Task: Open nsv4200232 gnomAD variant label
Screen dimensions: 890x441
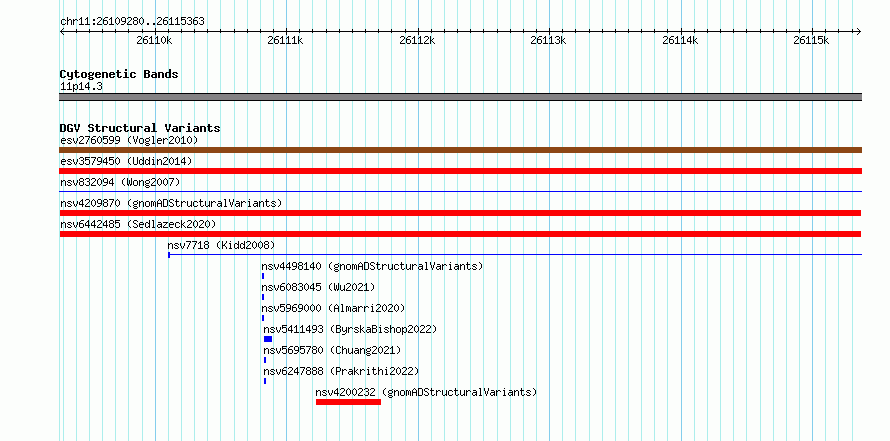Action: pos(426,392)
